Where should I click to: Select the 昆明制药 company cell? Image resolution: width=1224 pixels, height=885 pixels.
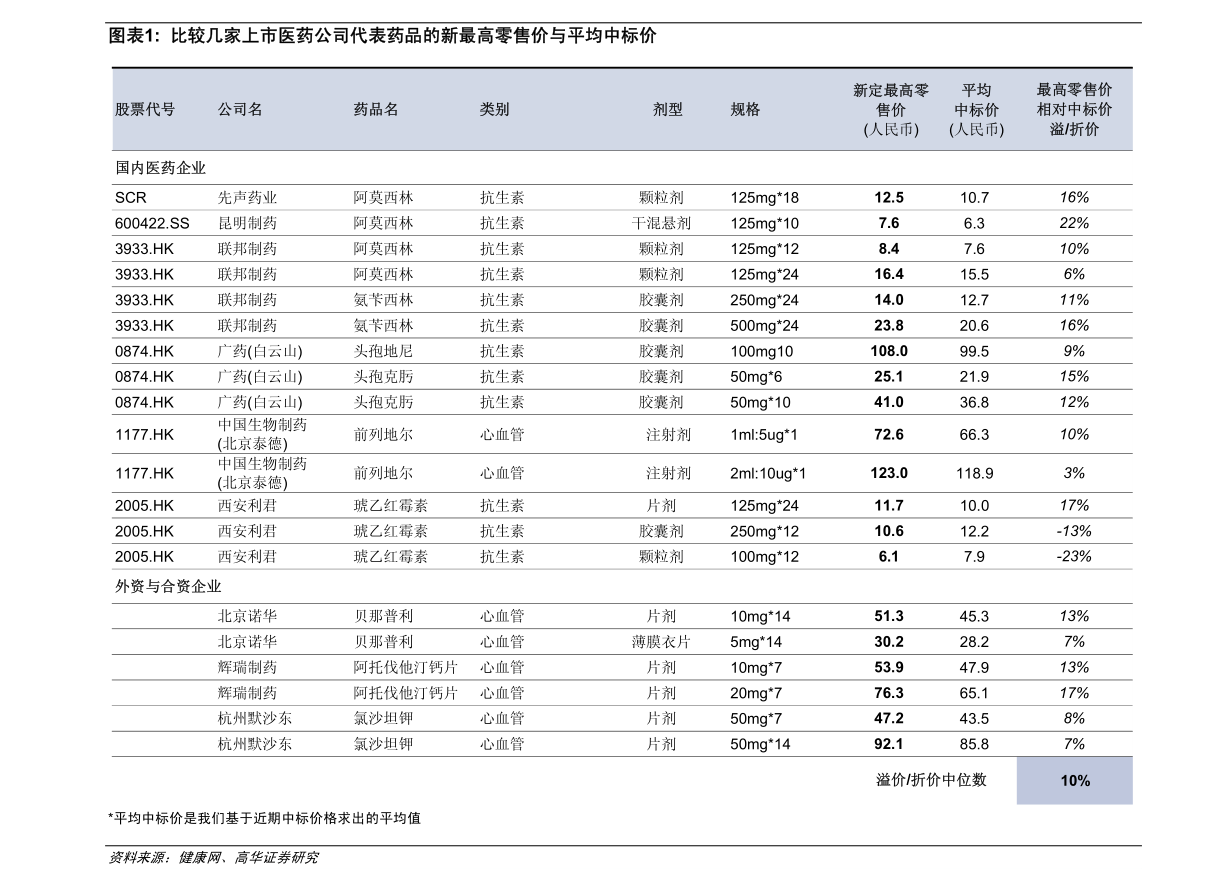pos(248,224)
